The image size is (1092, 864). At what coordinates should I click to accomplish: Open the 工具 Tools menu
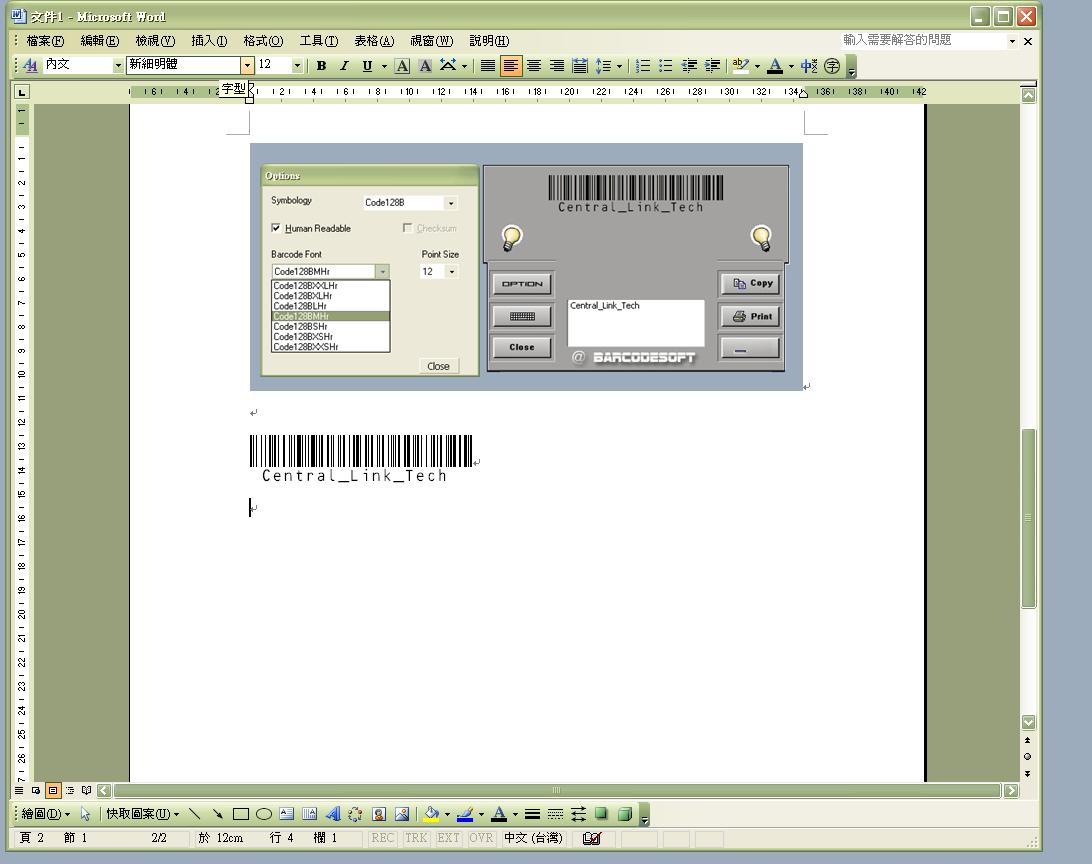319,41
